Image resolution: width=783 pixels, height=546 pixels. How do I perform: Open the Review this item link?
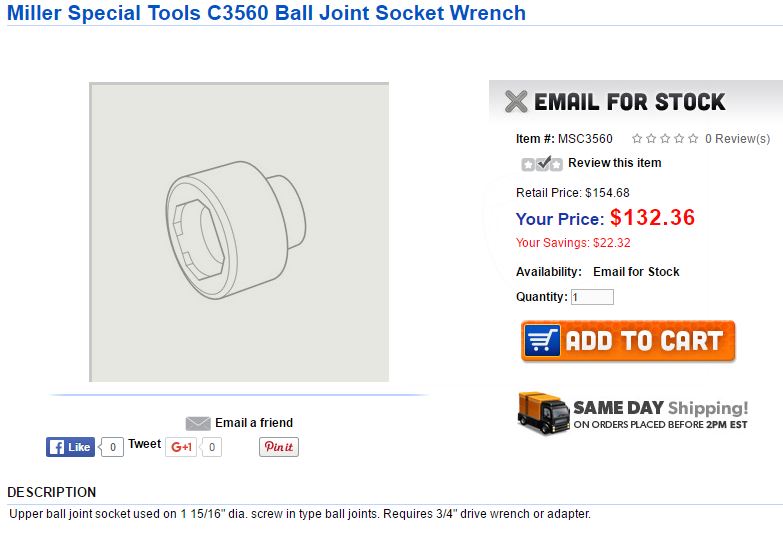pos(614,163)
